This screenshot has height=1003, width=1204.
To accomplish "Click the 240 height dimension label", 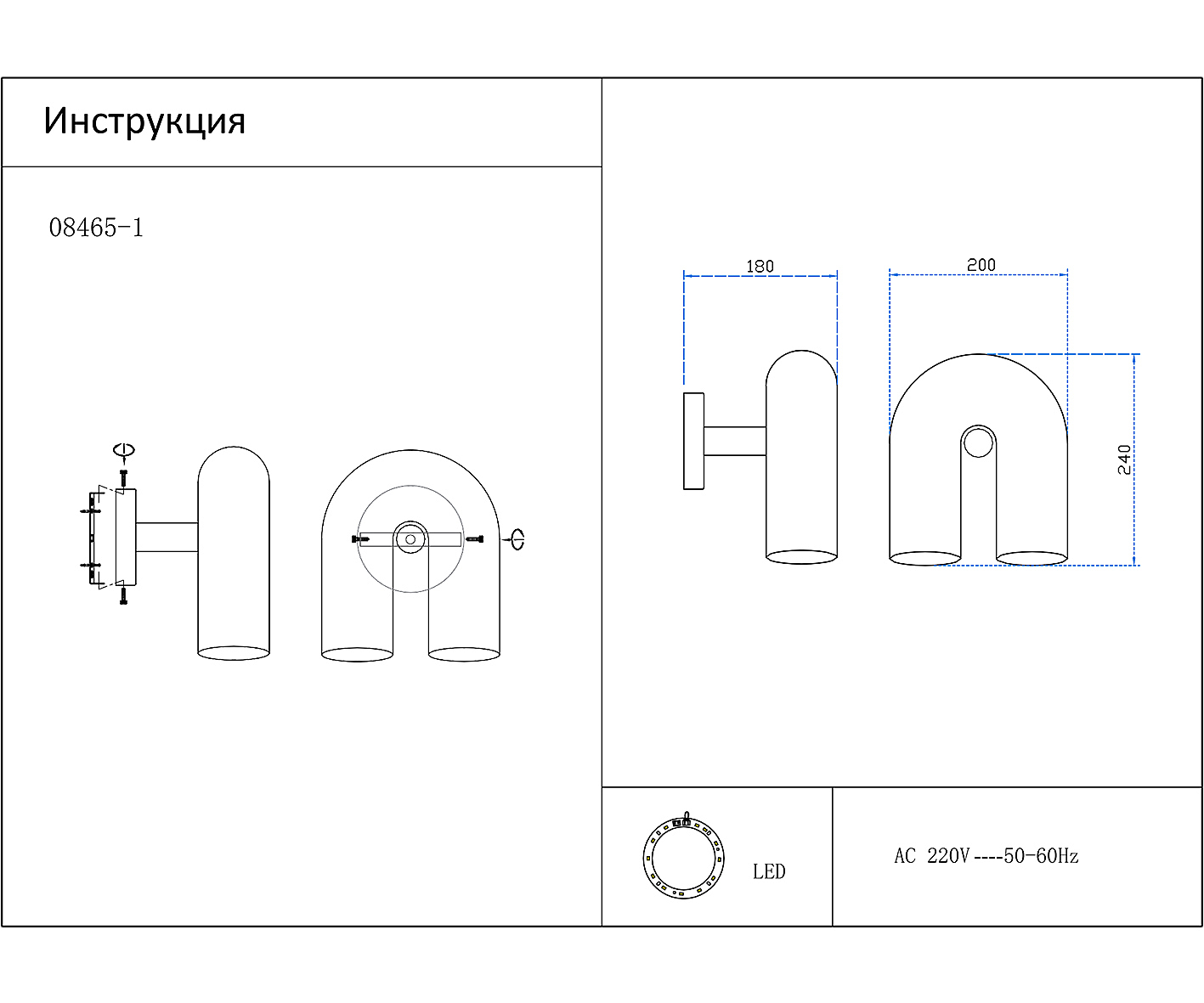I will [1124, 459].
